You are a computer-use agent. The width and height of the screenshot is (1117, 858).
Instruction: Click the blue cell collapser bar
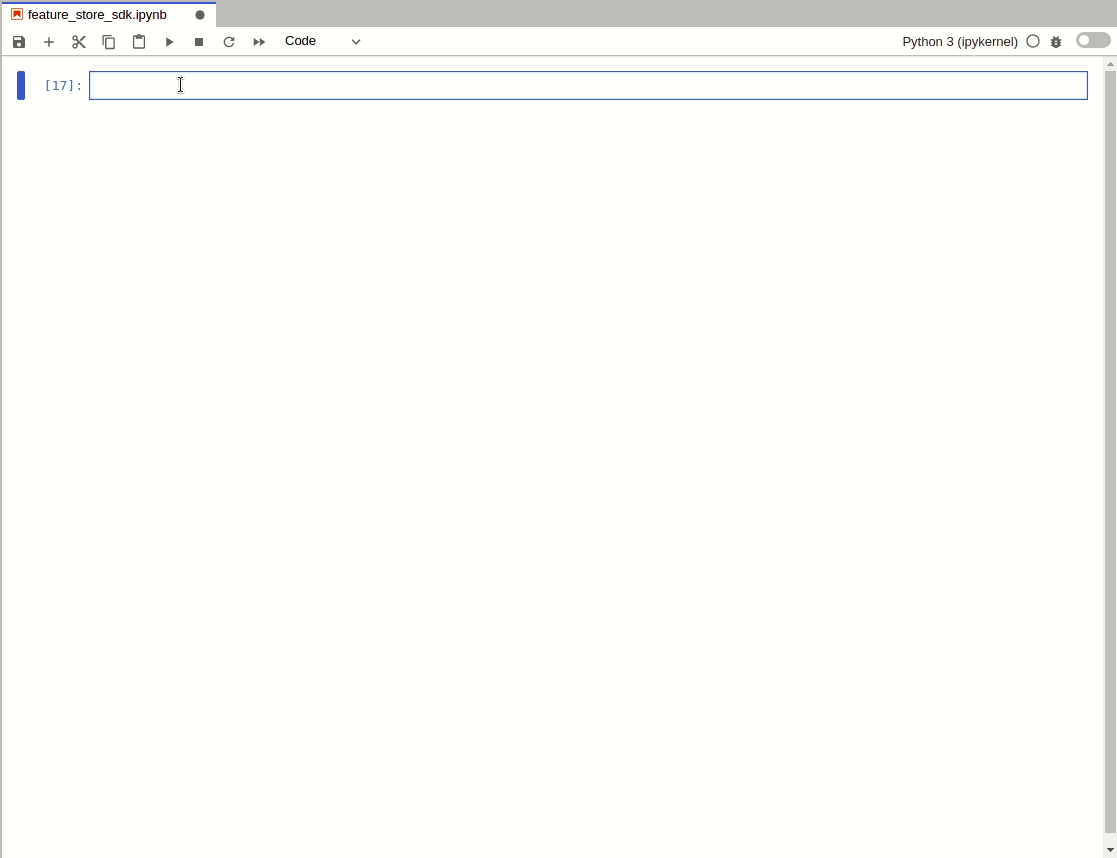click(x=21, y=86)
